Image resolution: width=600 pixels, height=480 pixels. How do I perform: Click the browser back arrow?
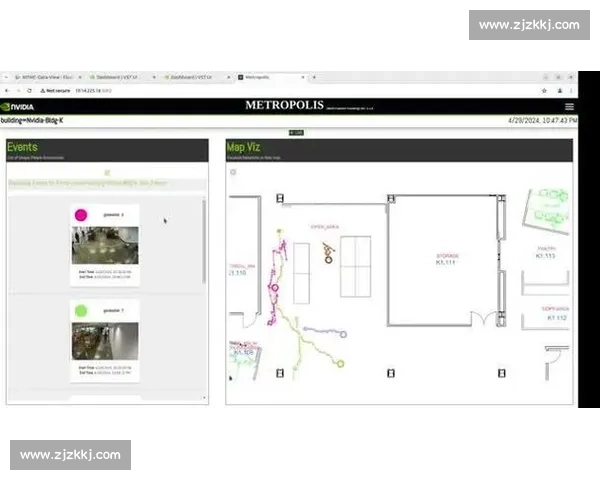tap(7, 91)
